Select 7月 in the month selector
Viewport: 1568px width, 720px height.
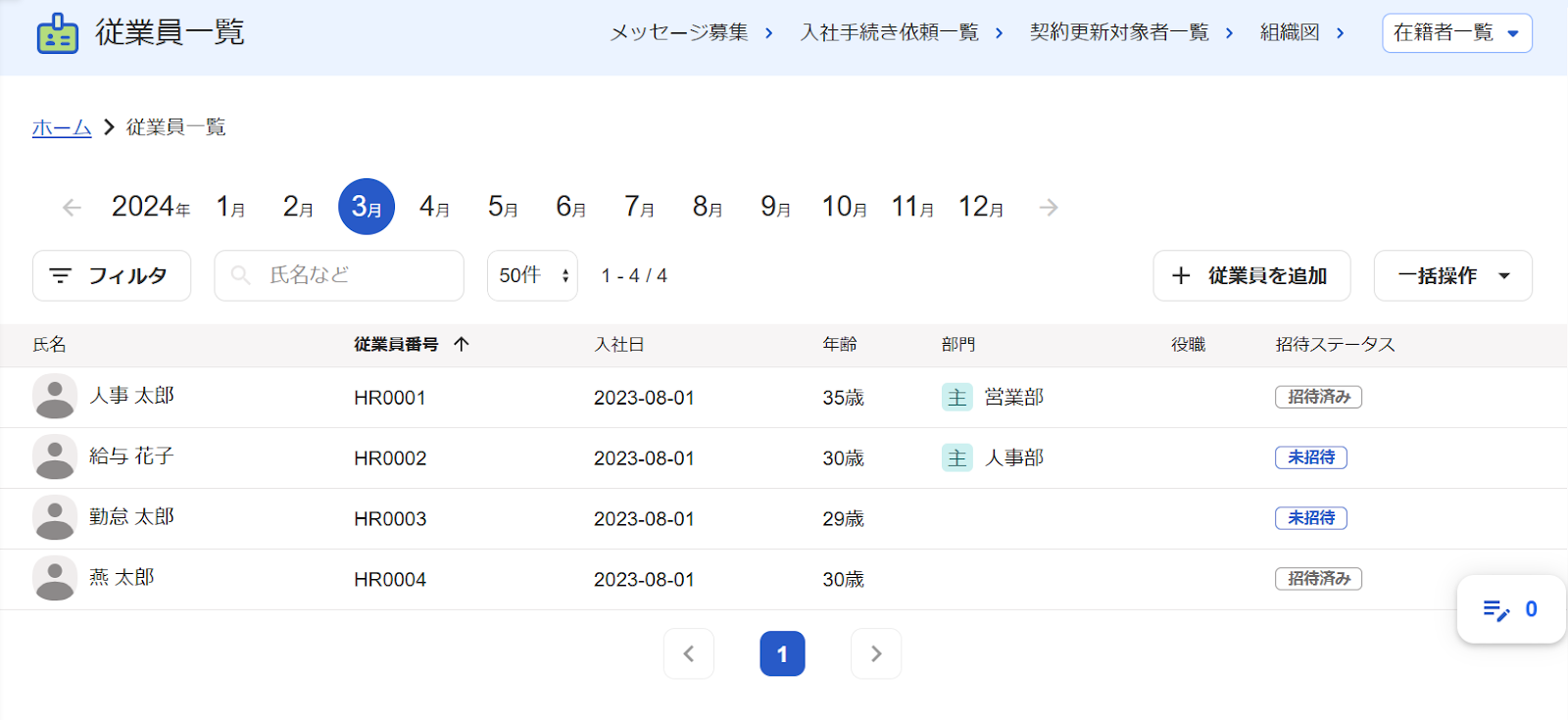639,207
